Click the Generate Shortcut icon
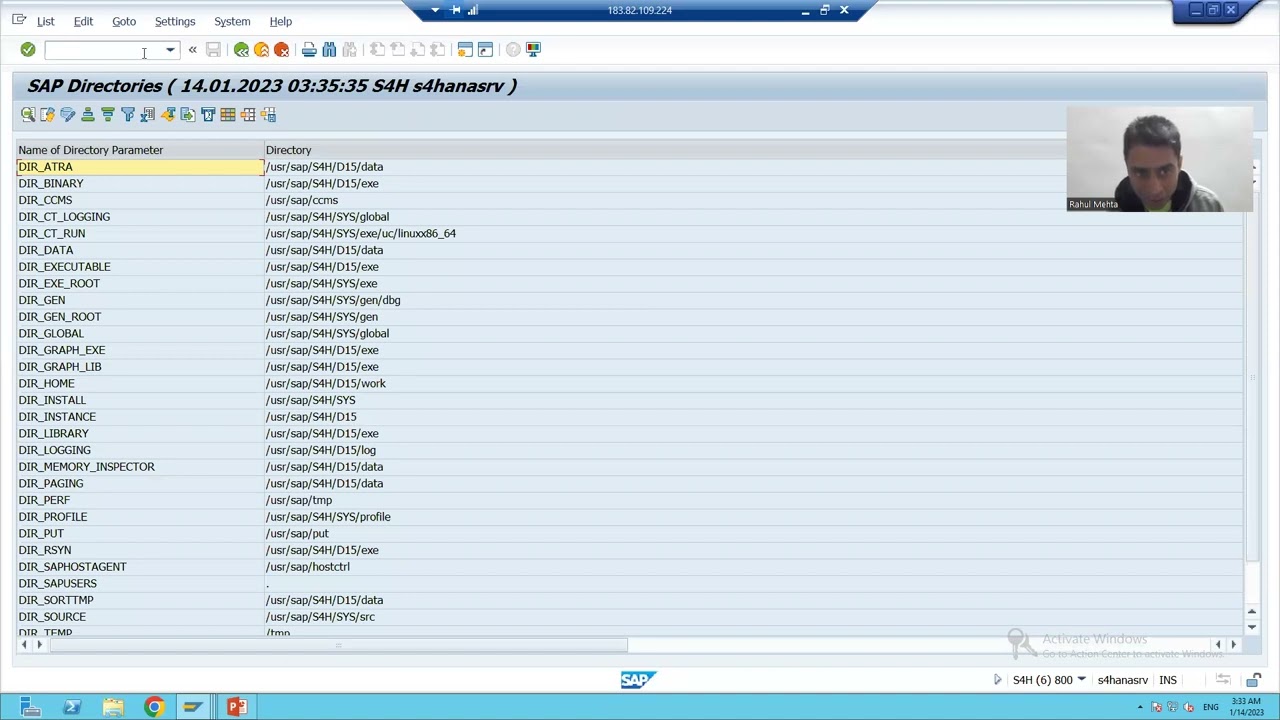Viewport: 1280px width, 720px height. (485, 50)
